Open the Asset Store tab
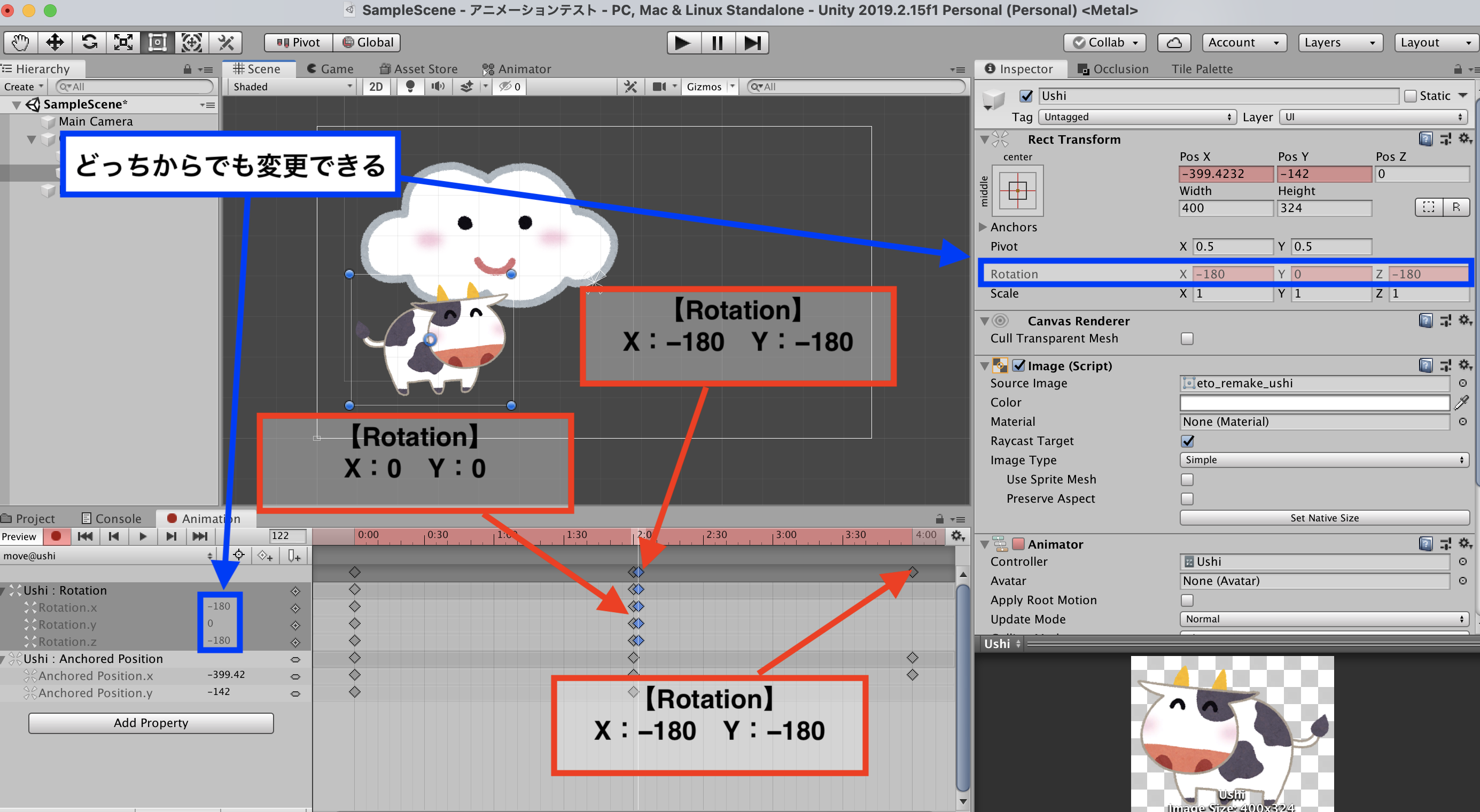Image resolution: width=1480 pixels, height=812 pixels. (419, 69)
